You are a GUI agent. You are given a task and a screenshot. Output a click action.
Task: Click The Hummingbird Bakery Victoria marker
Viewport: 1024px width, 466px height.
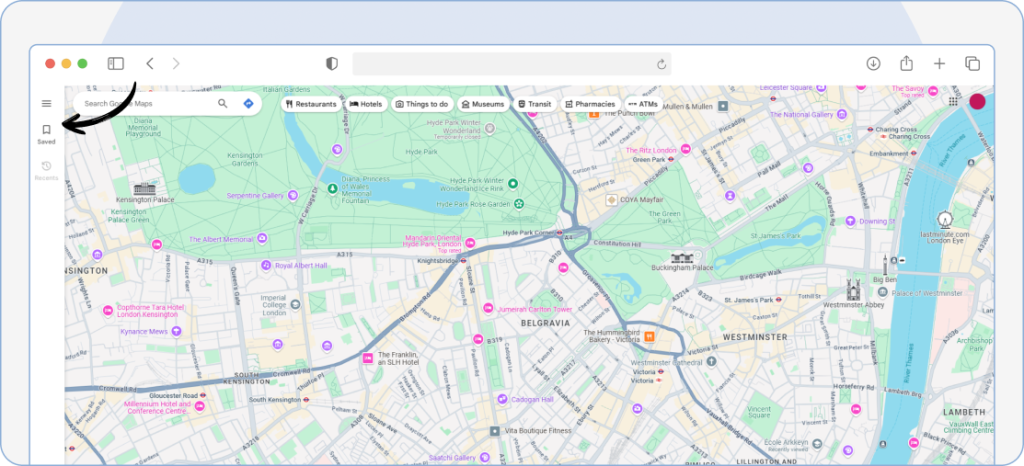(x=649, y=337)
